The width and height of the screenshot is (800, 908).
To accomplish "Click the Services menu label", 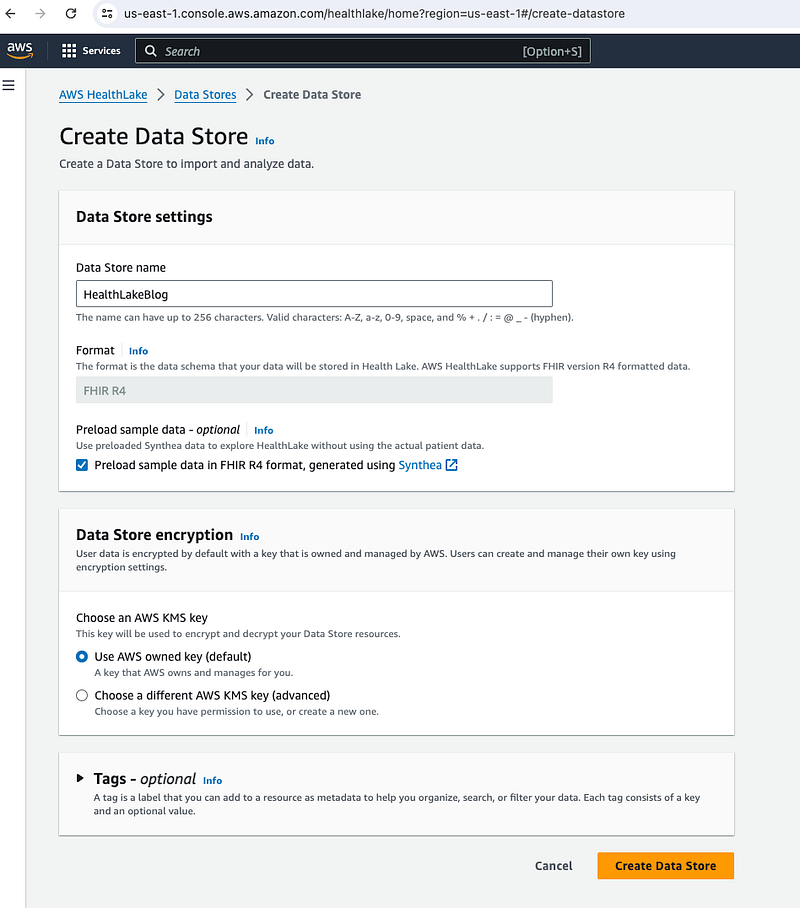I will (x=101, y=51).
